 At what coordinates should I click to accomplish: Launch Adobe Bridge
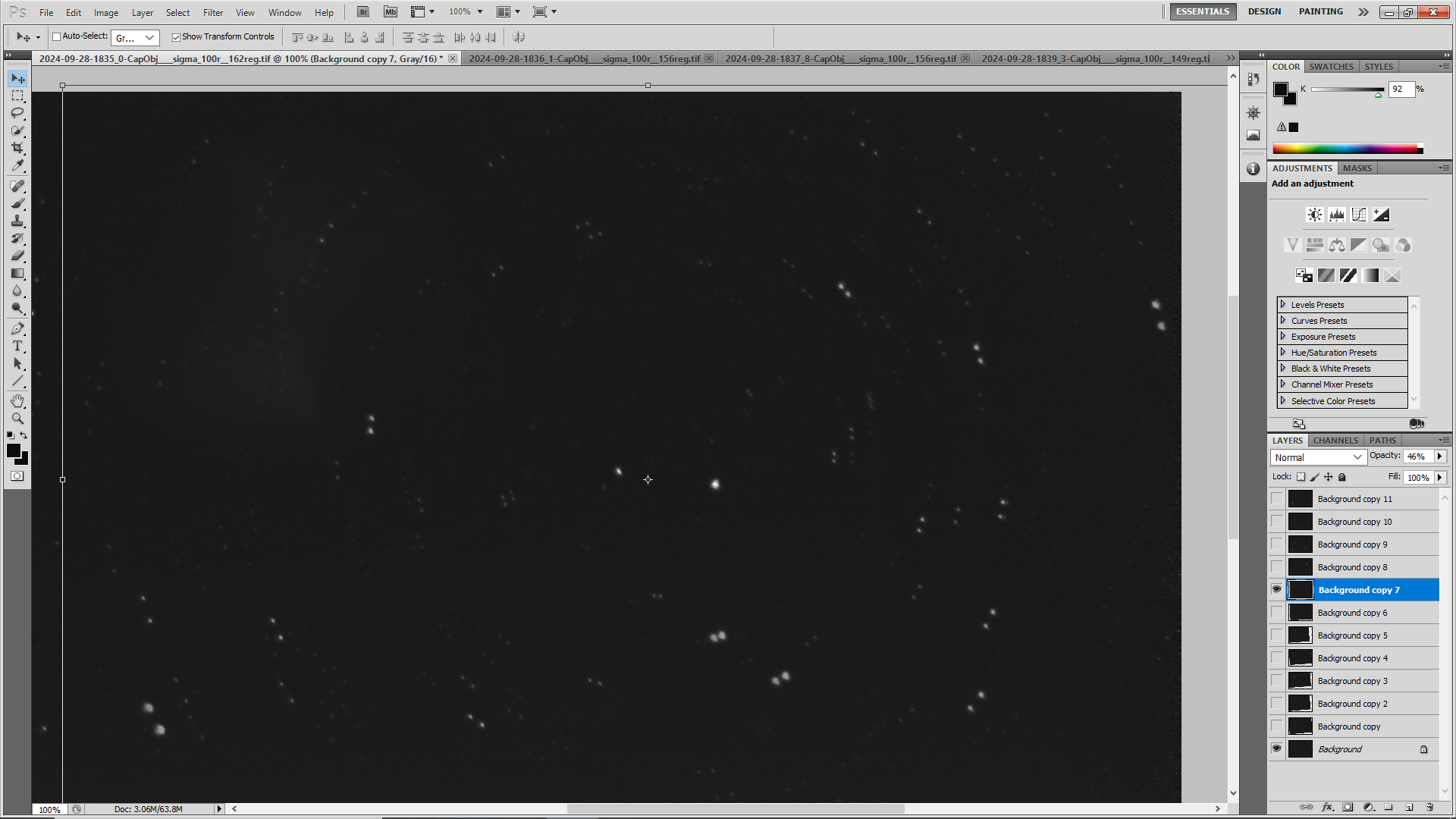[363, 12]
